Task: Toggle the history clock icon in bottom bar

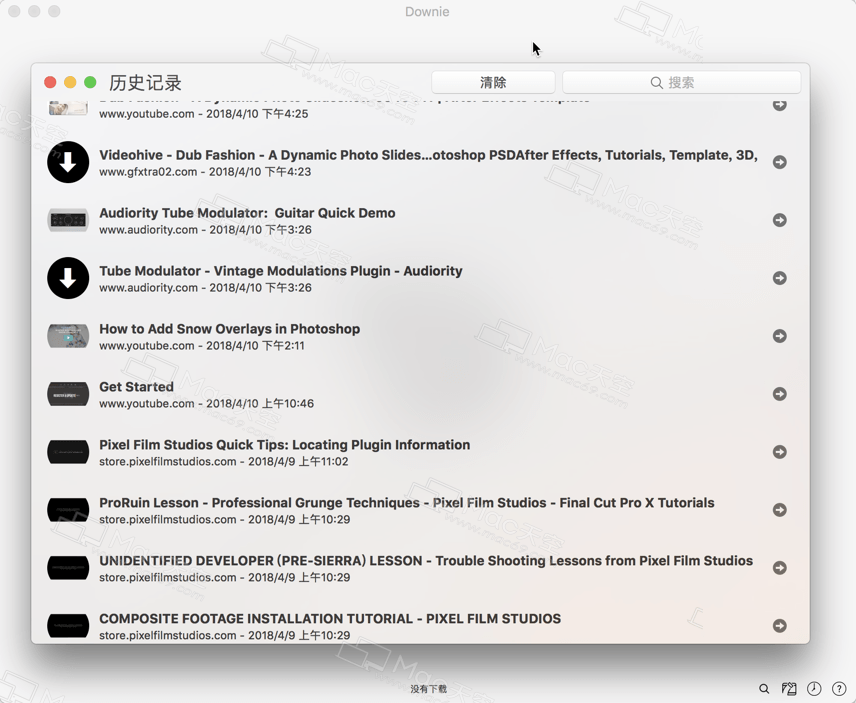Action: click(814, 689)
